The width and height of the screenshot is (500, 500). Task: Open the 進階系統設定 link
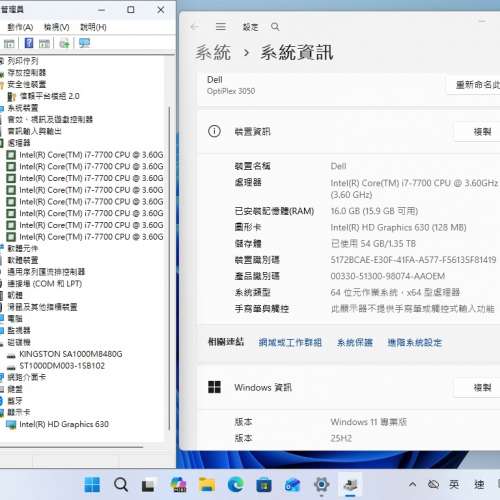pyautogui.click(x=415, y=343)
